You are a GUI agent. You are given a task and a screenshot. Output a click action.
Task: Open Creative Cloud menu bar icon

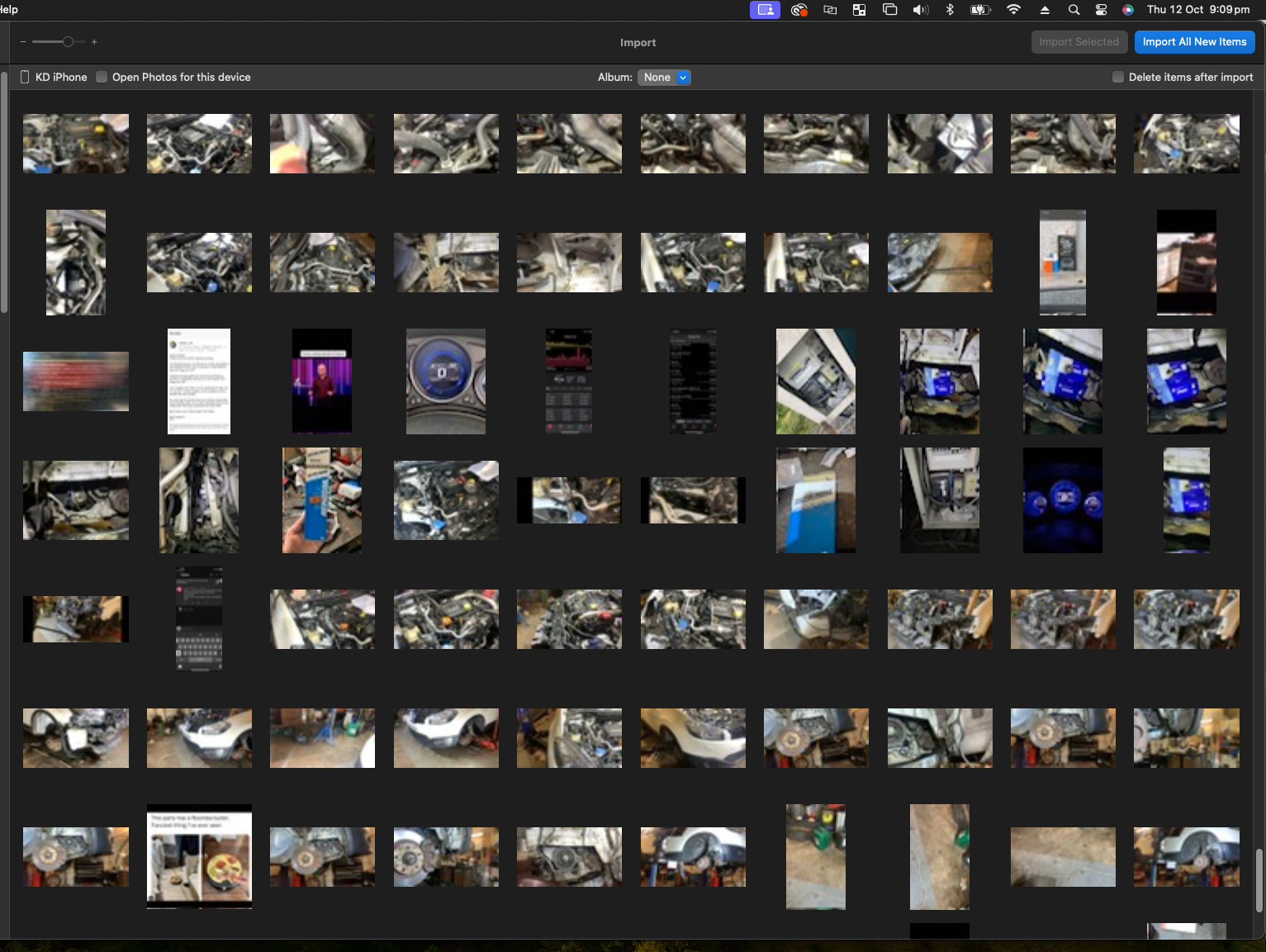(799, 10)
